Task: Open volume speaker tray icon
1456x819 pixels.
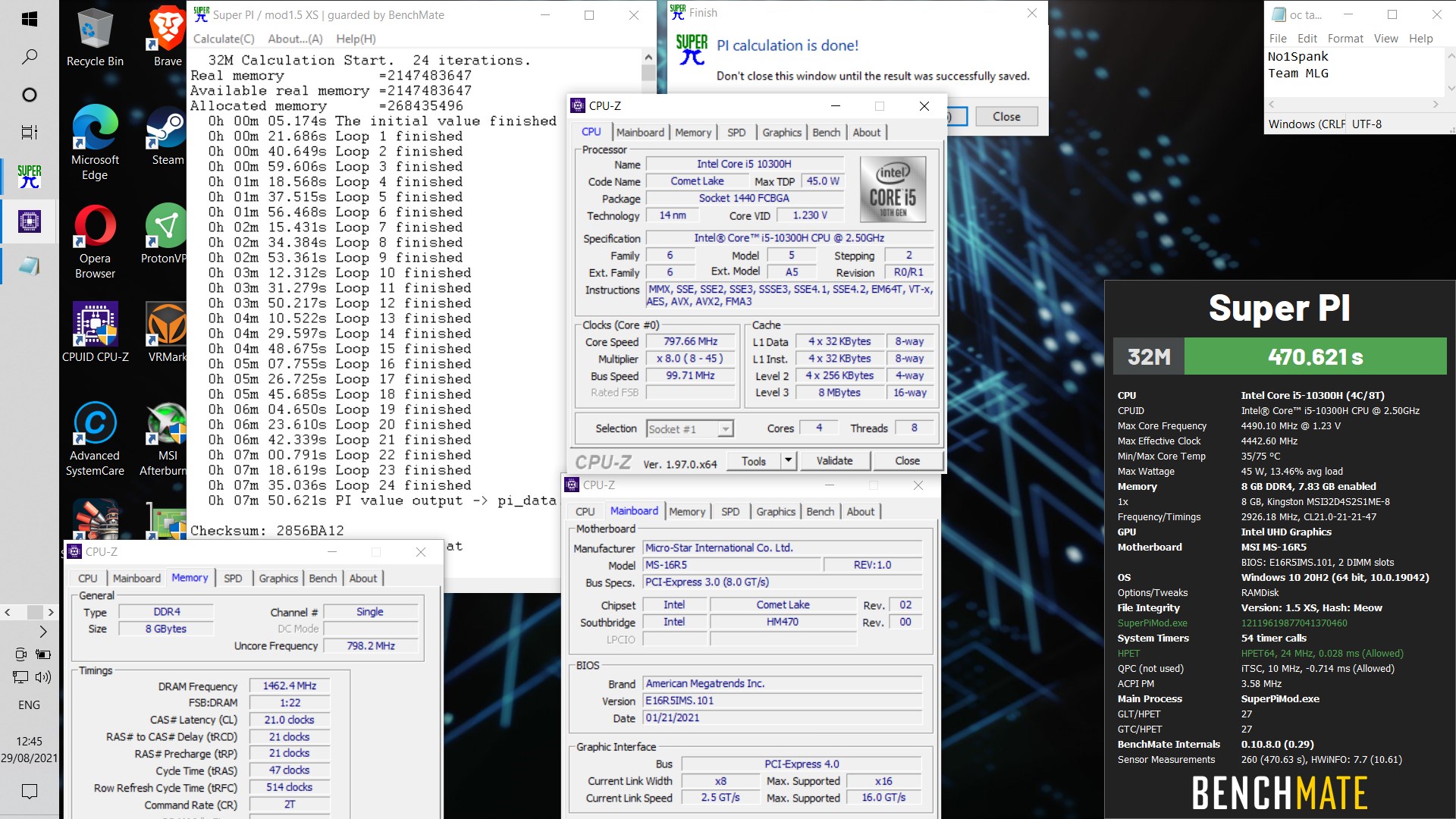Action: [x=42, y=677]
